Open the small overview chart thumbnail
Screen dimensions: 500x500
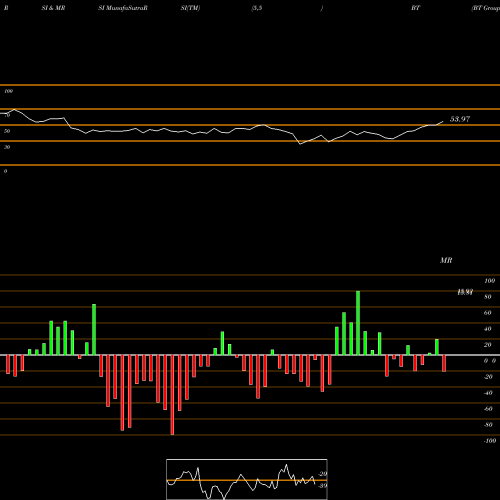[247, 479]
